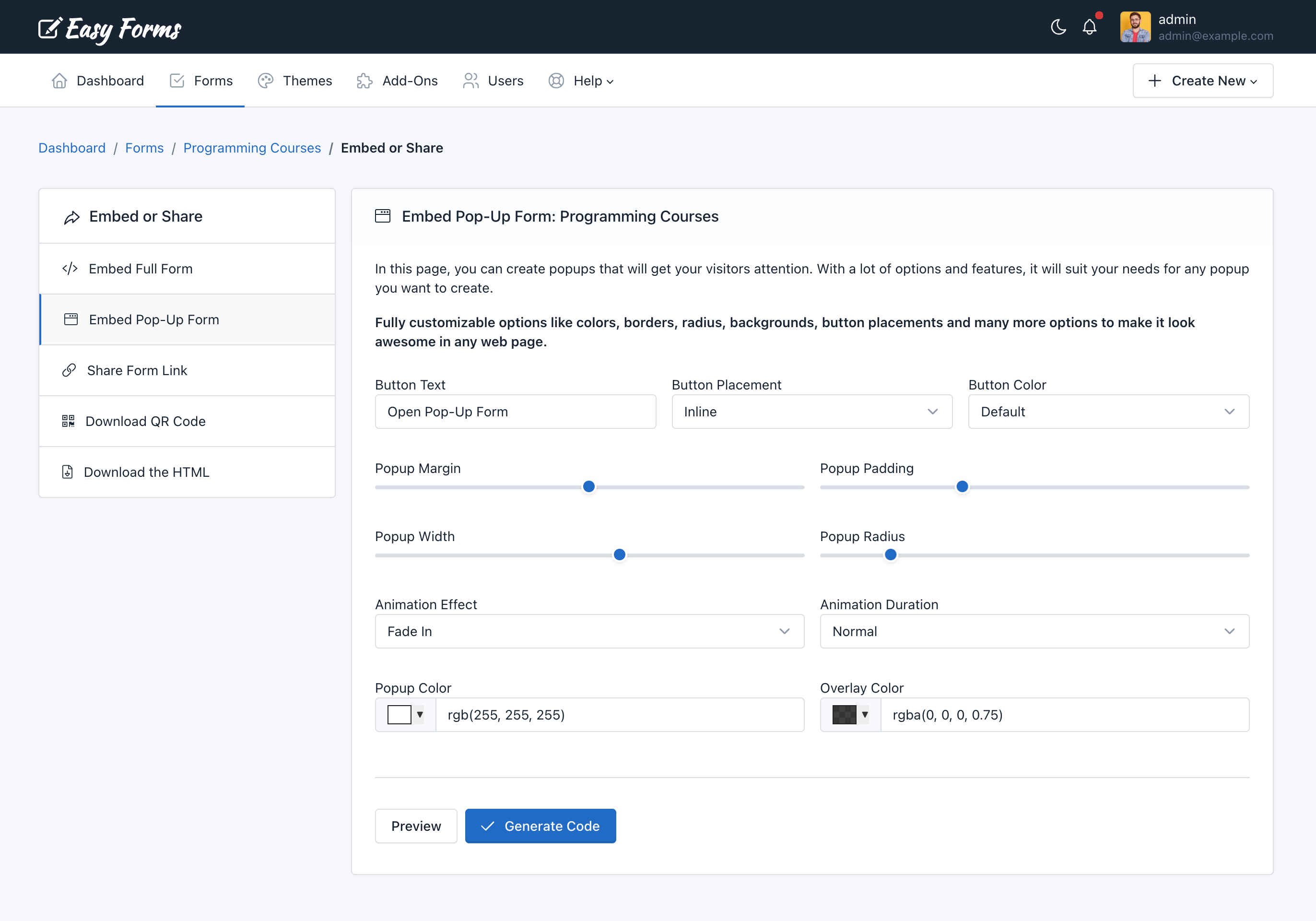Open the Forms nav tab

pos(200,81)
